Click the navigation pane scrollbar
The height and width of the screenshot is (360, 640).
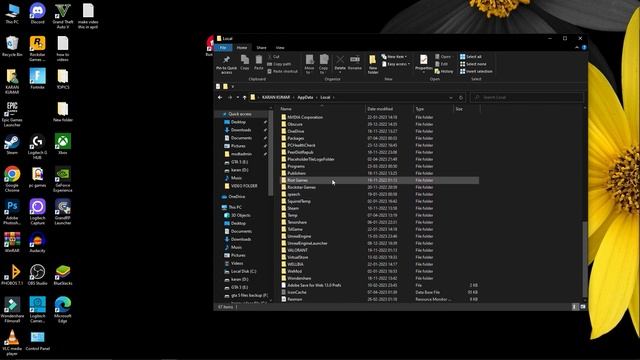click(x=271, y=152)
